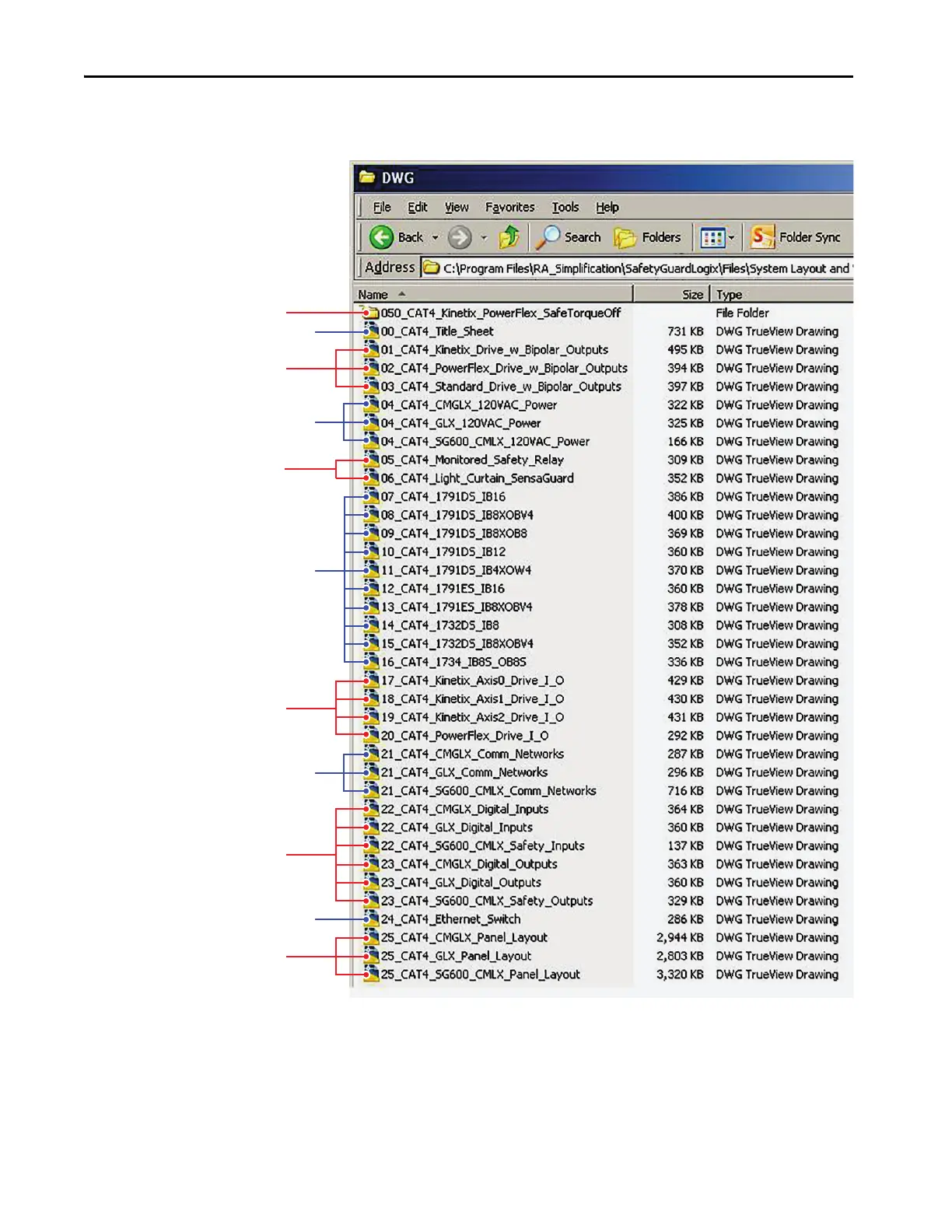Select file name 23_CAT4_CMGLX_Digital_Outputs
952x1232 pixels.
point(469,864)
